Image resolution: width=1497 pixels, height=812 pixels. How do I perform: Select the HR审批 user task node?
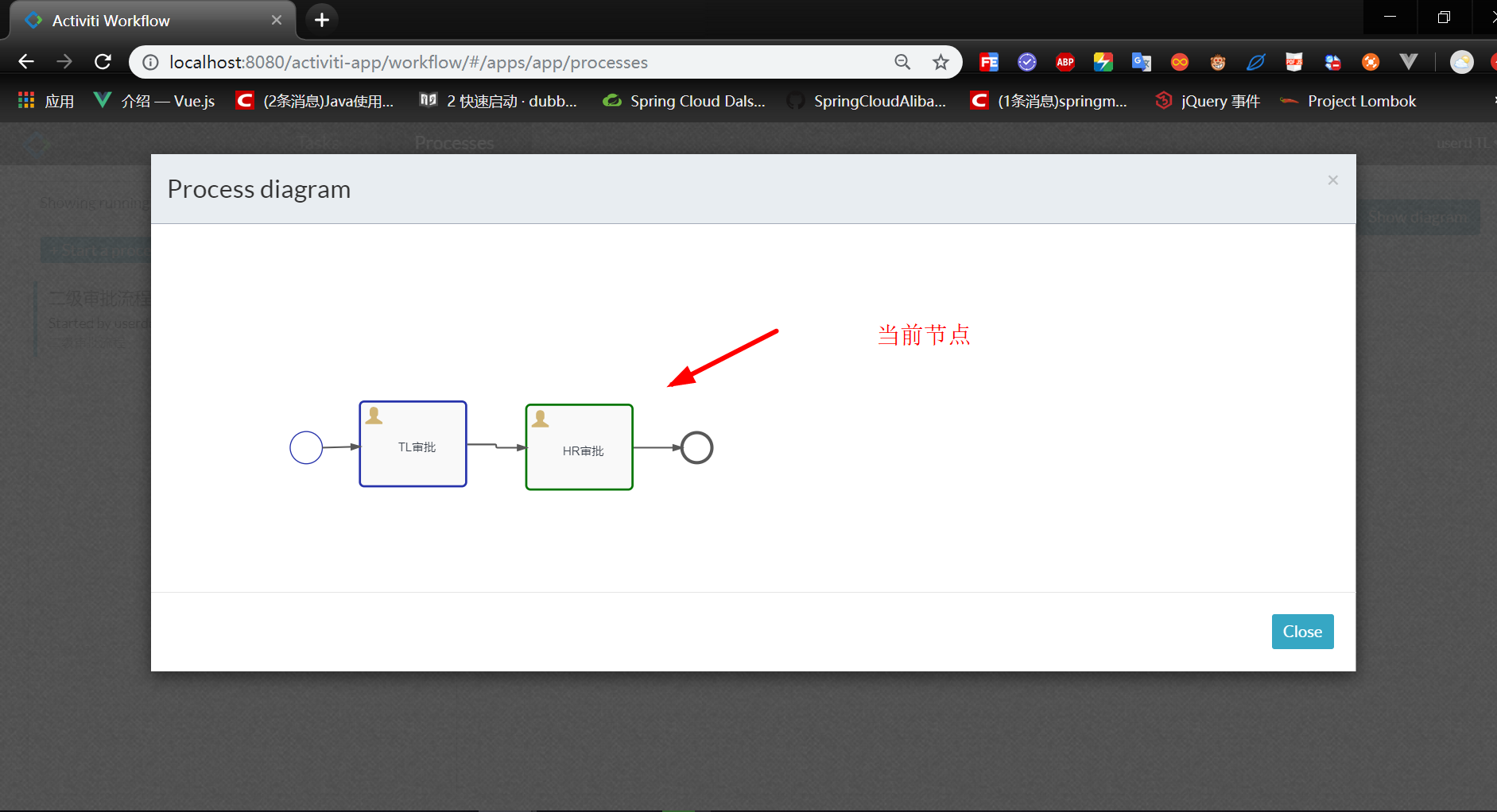580,447
